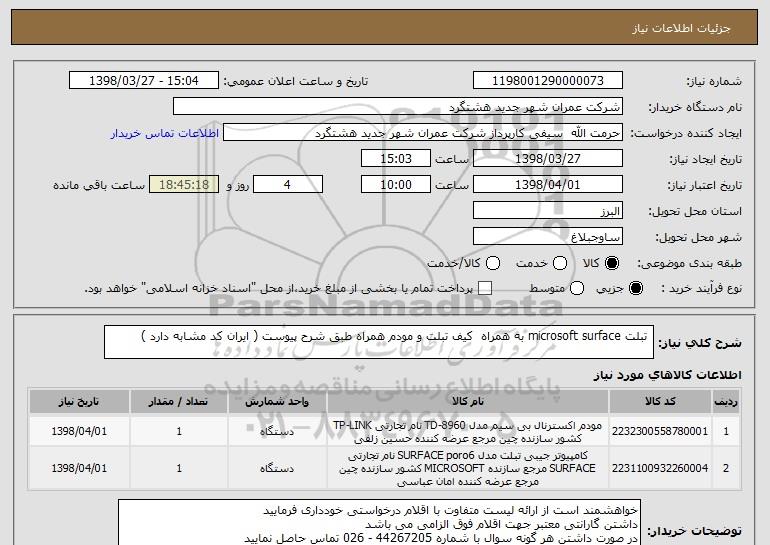Select the خدمت radio button
The width and height of the screenshot is (770, 545).
(560, 263)
